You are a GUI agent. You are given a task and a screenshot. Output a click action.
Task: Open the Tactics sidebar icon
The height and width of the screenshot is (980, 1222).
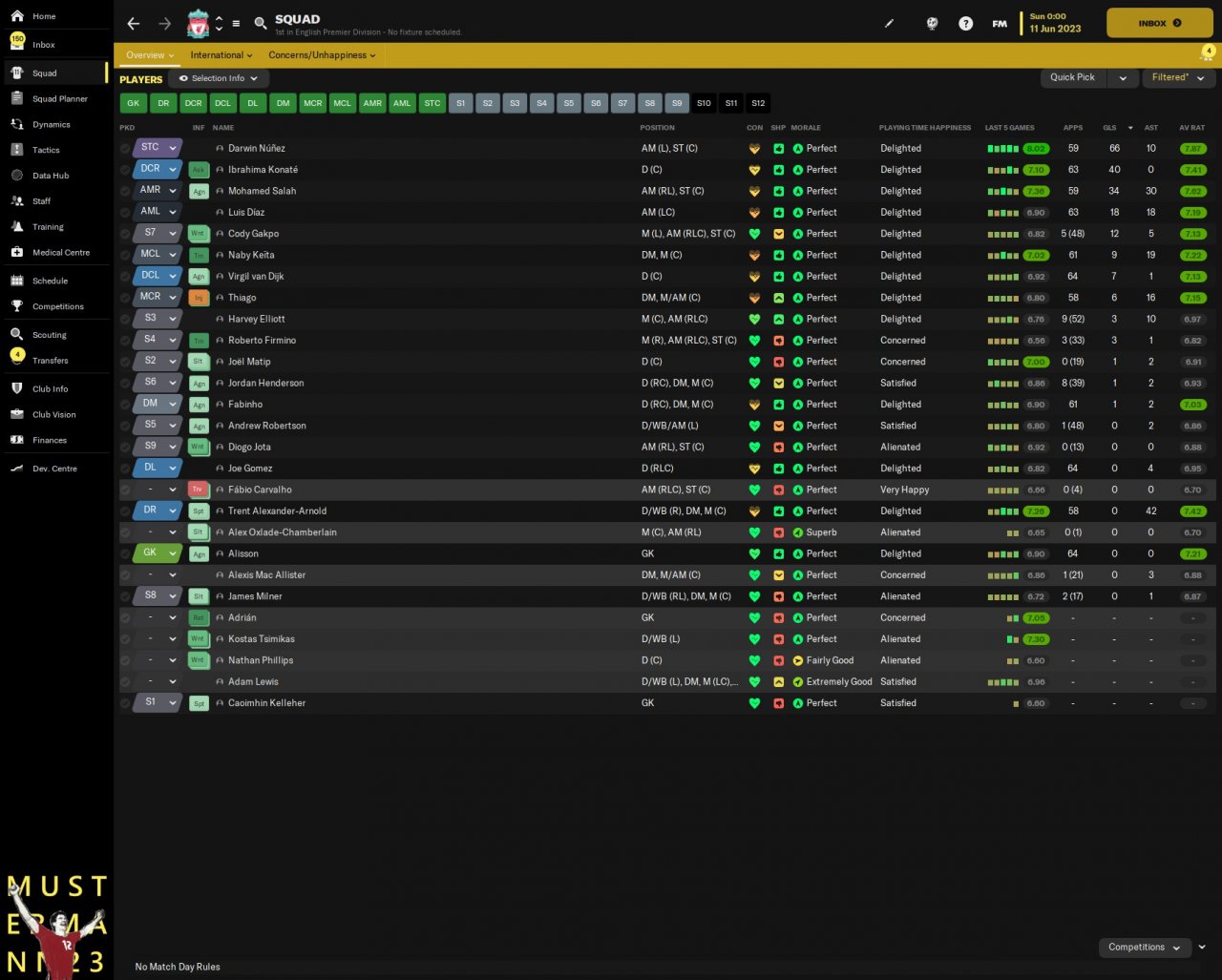[17, 150]
